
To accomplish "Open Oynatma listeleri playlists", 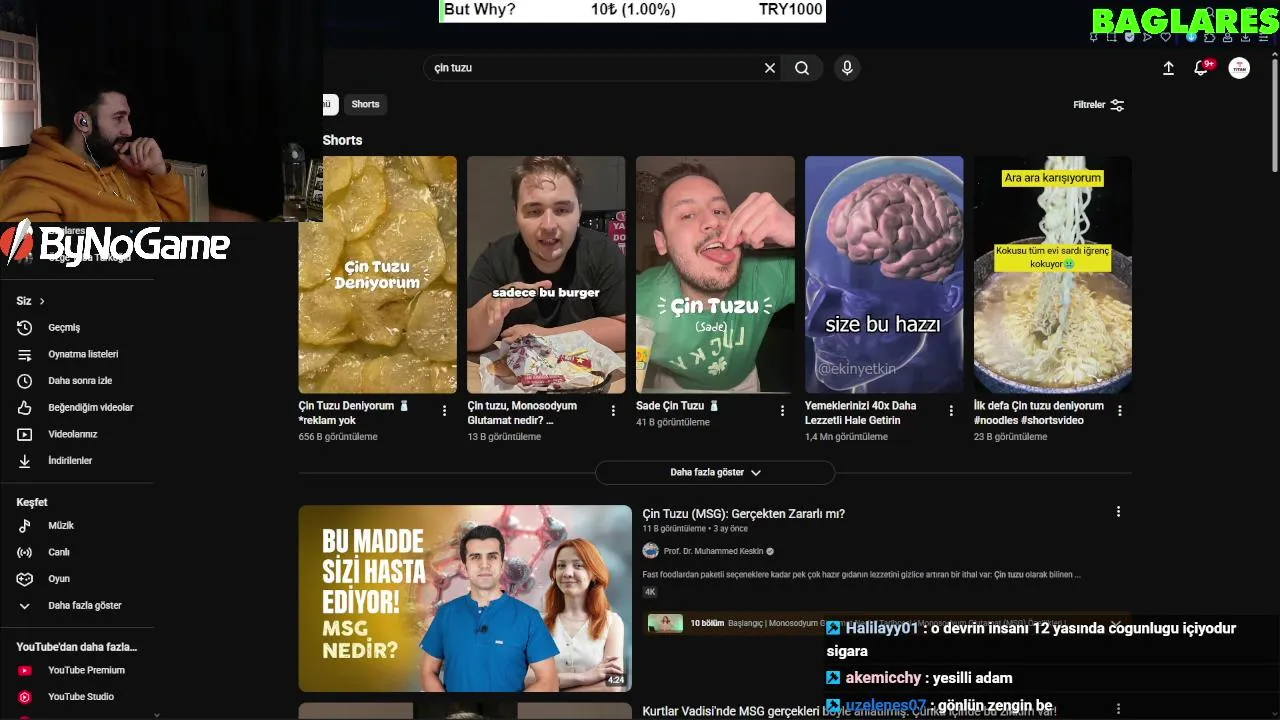I will (x=84, y=354).
